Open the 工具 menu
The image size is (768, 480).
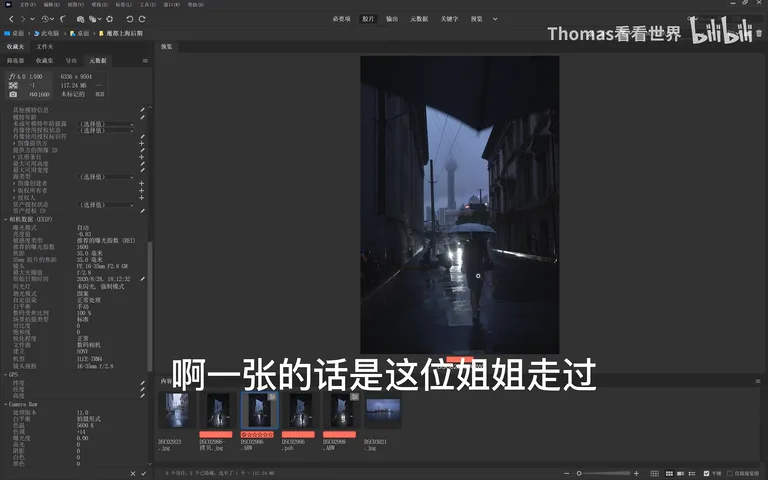[x=147, y=4]
